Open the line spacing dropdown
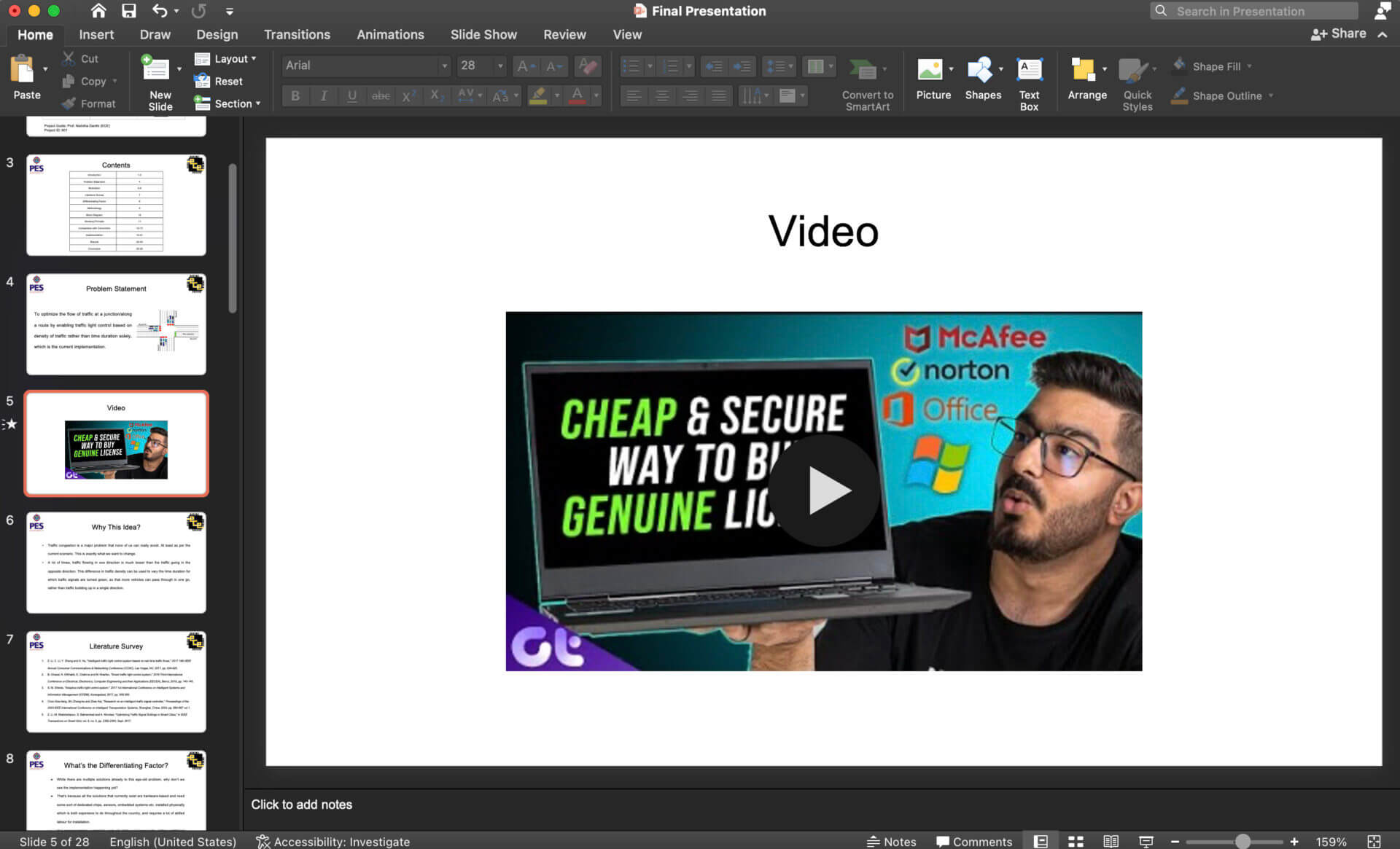 pos(779,66)
